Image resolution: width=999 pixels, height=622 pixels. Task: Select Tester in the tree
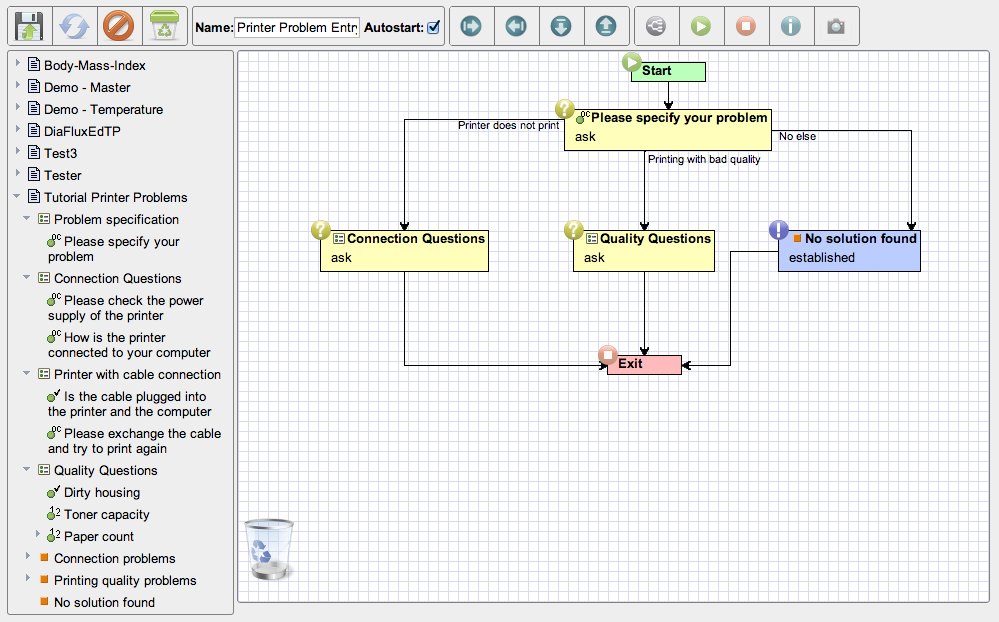click(x=62, y=175)
